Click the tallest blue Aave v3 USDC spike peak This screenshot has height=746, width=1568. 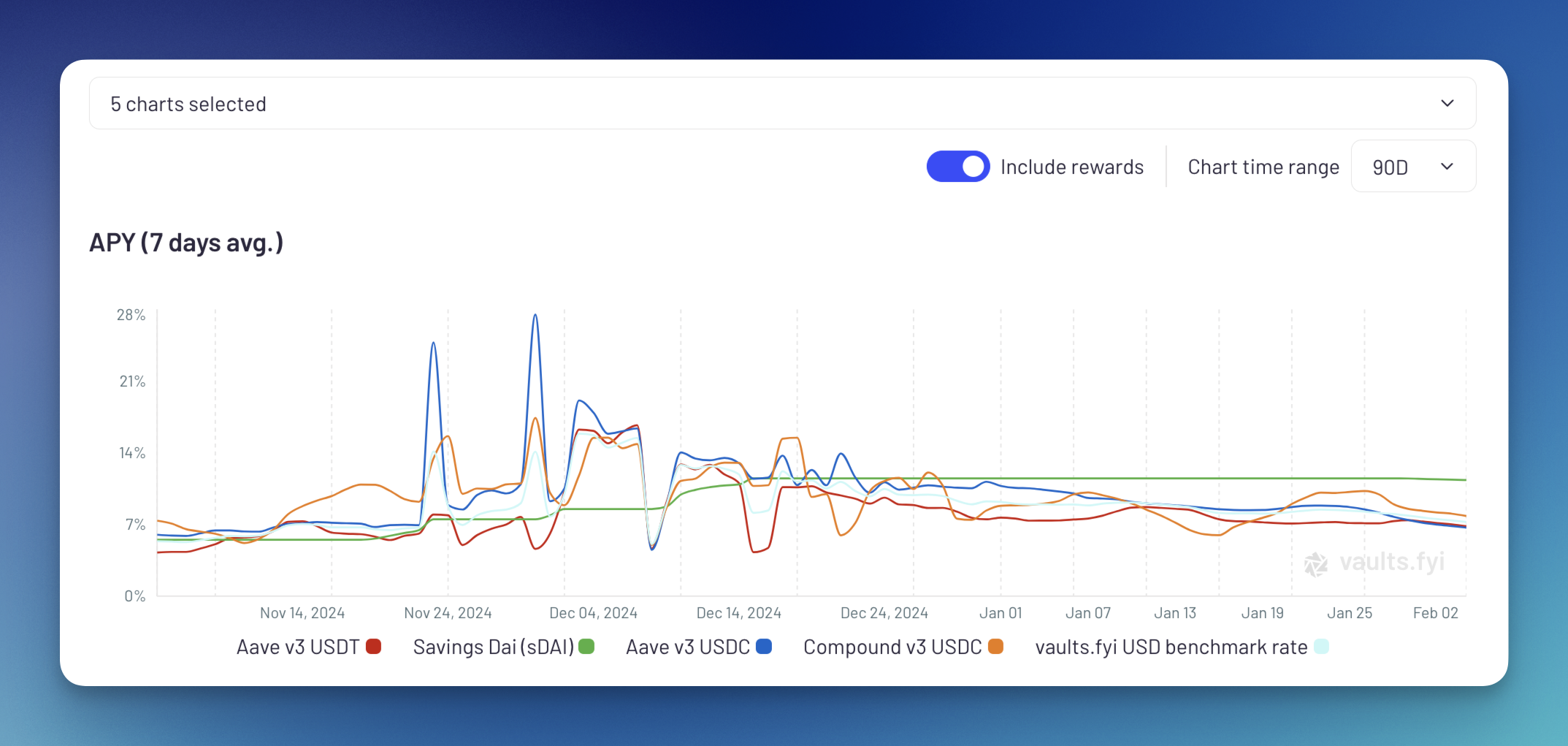(x=535, y=316)
